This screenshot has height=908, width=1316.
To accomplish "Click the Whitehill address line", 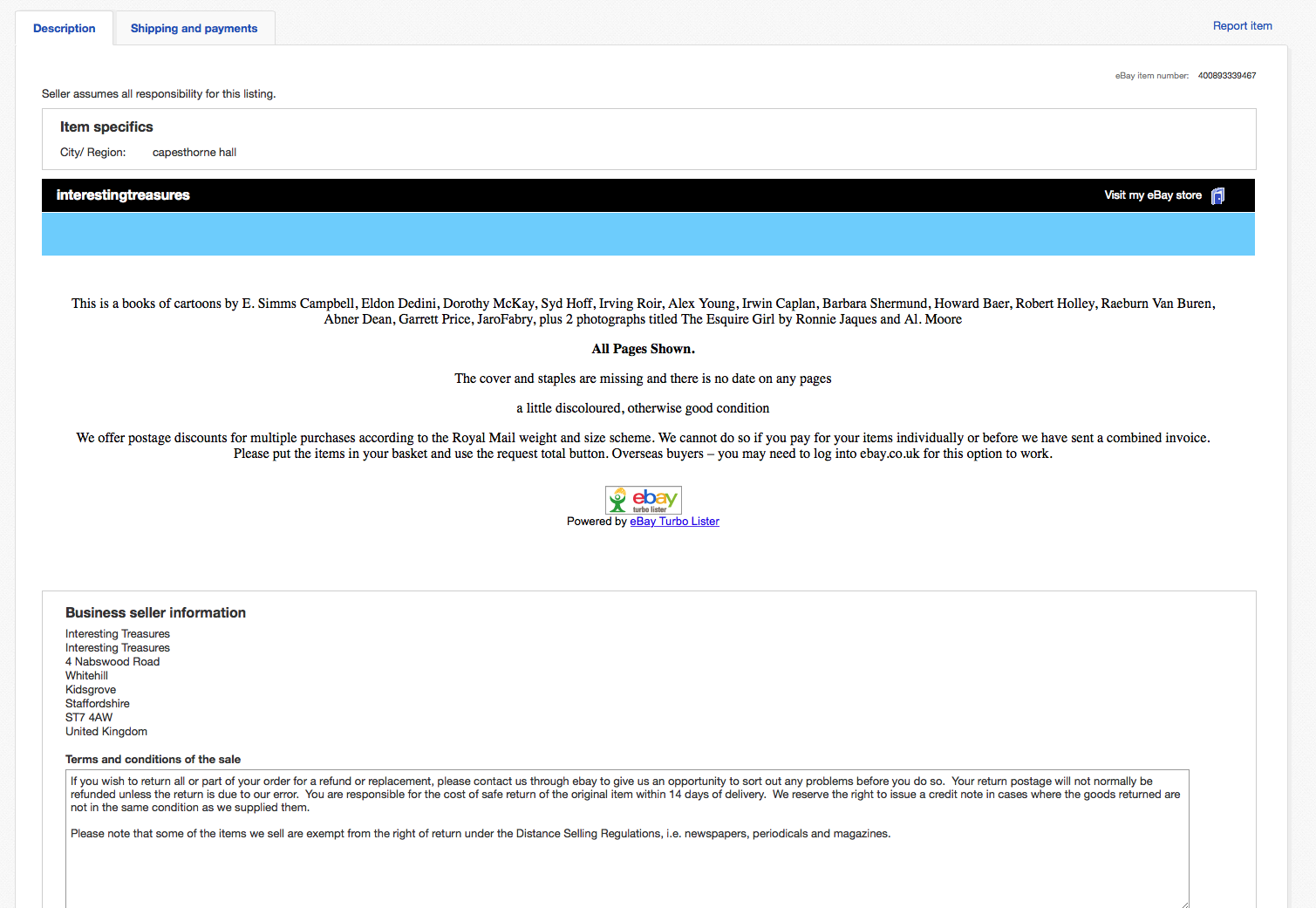I will click(x=86, y=676).
